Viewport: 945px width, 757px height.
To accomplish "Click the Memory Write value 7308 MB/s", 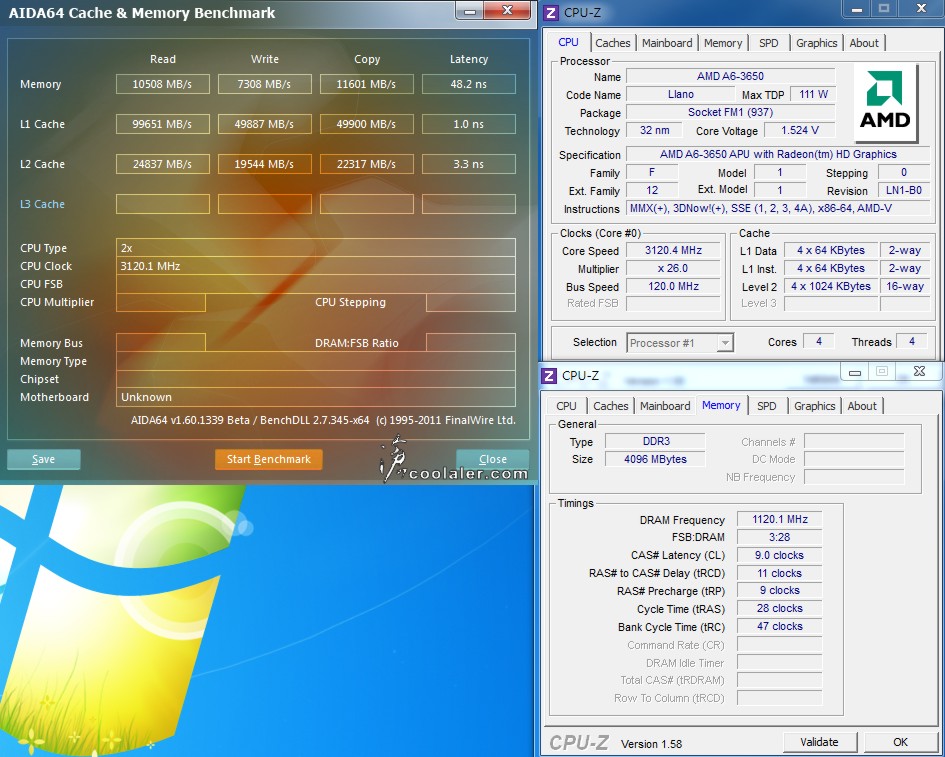I will click(x=265, y=84).
